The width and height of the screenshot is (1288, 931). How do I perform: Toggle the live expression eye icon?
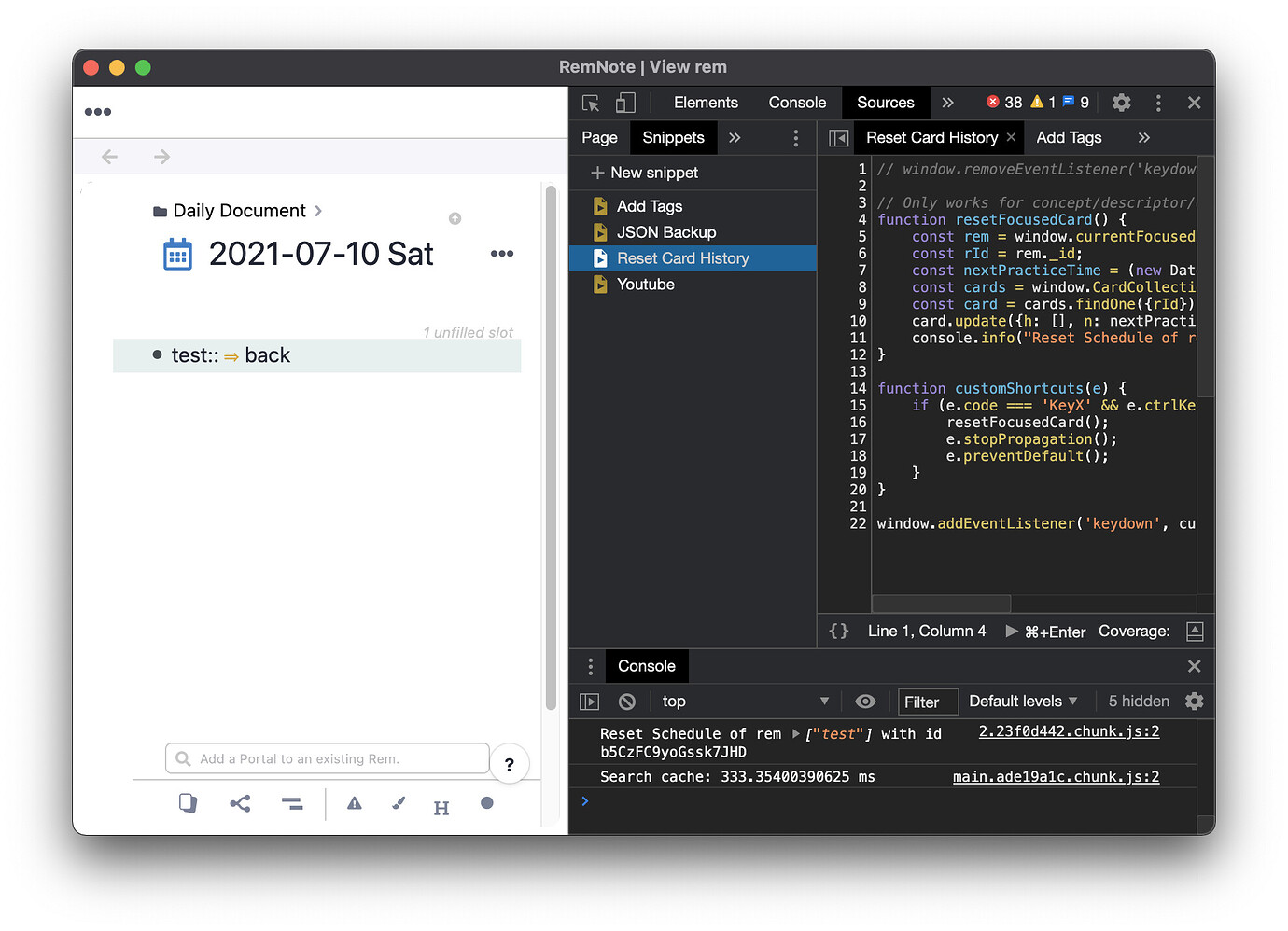click(865, 702)
